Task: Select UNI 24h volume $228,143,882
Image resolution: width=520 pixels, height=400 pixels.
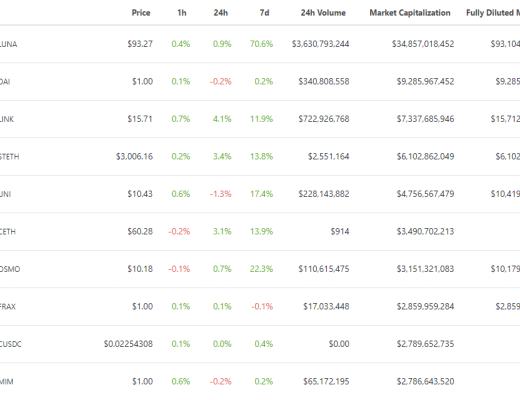Action: (324, 194)
